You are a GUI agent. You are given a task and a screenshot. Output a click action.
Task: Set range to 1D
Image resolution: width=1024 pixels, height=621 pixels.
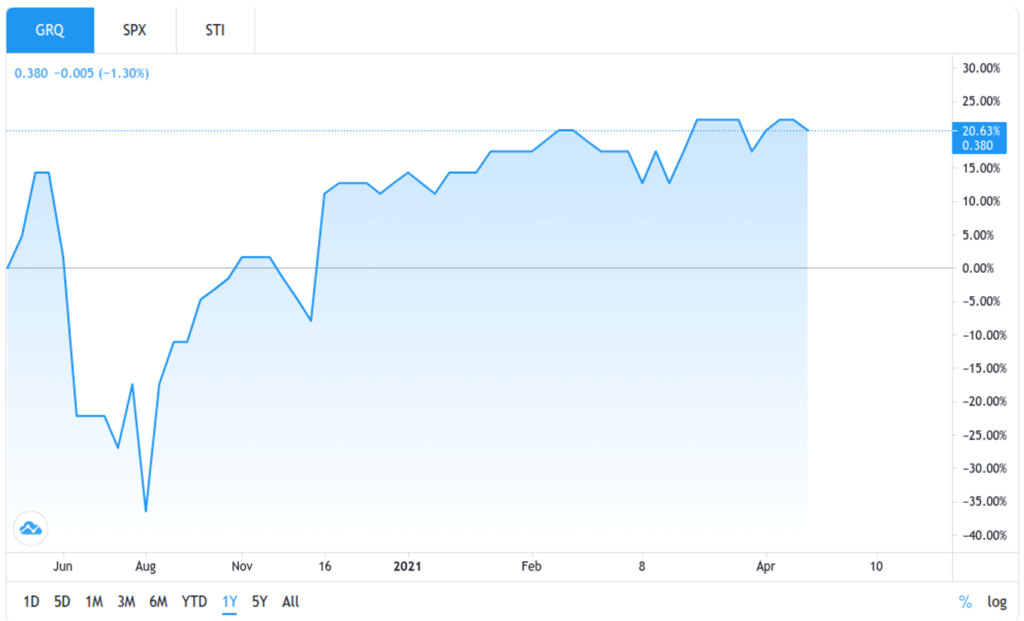click(x=31, y=602)
